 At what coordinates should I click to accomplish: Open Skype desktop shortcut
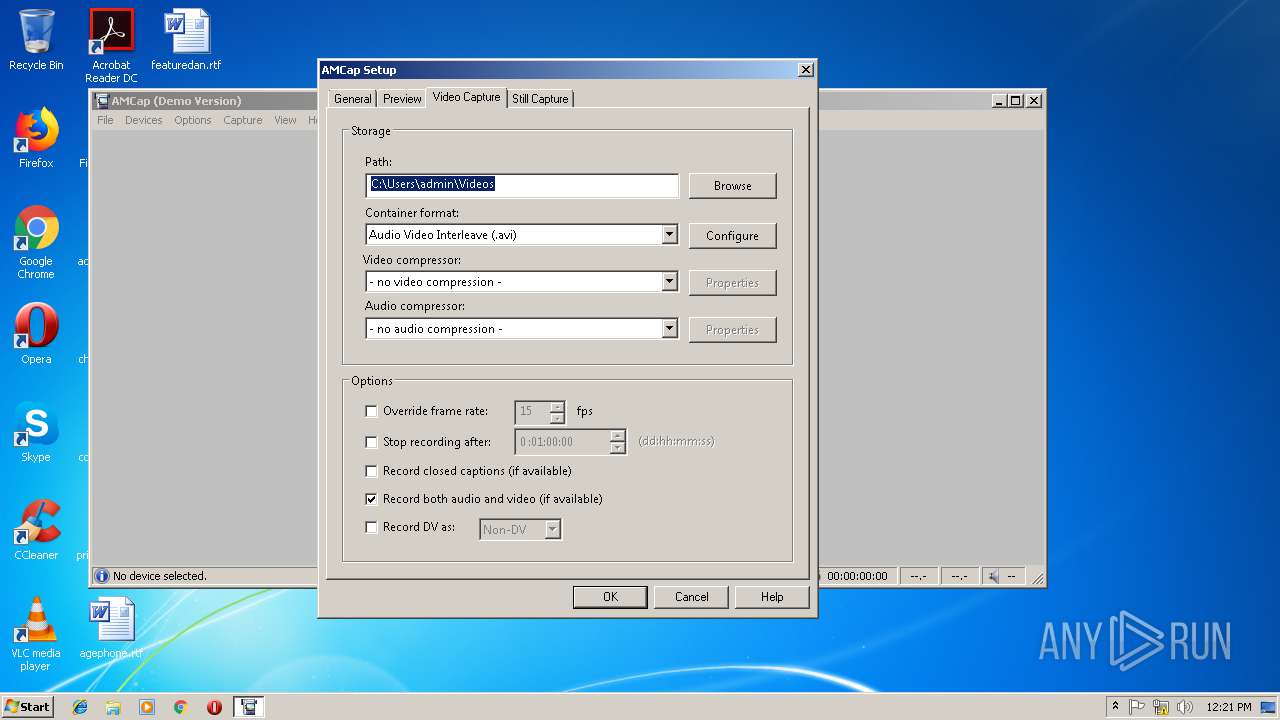(36, 432)
